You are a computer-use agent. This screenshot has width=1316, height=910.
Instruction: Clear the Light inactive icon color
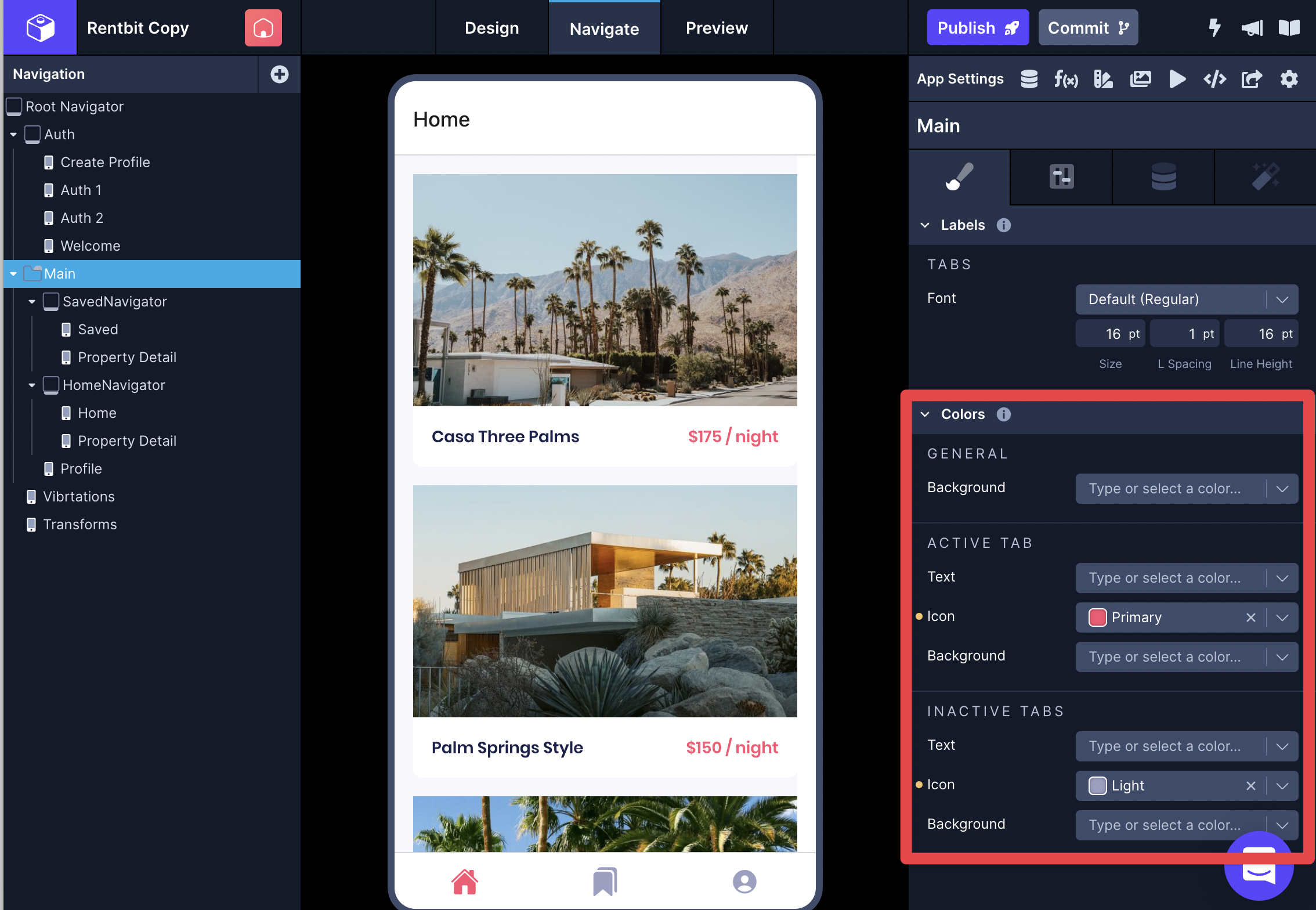point(1251,786)
